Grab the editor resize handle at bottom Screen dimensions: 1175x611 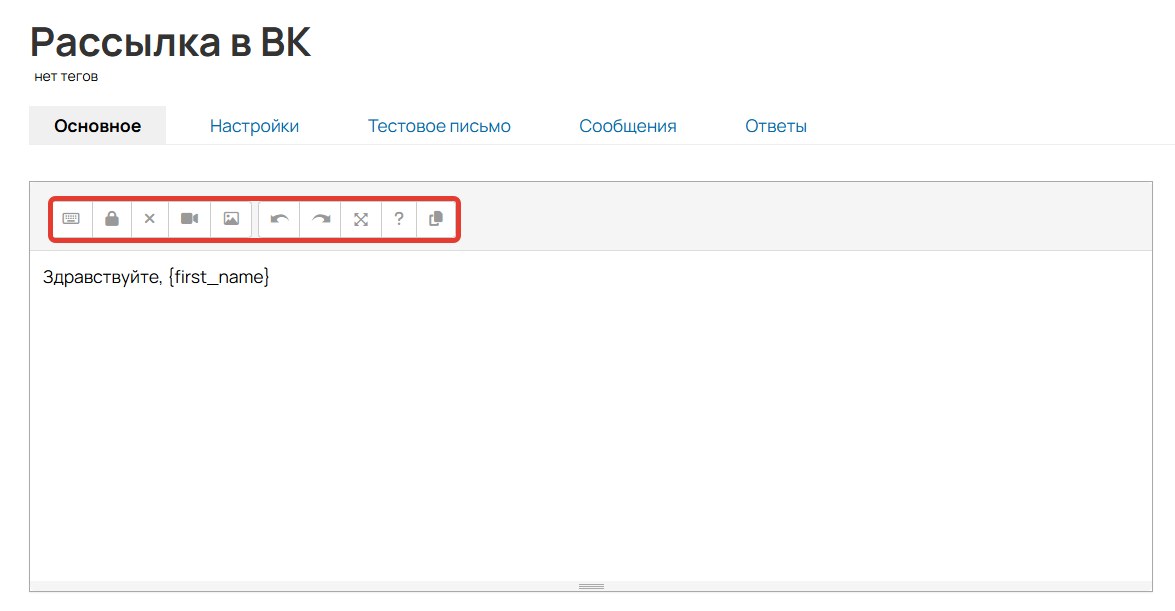[591, 586]
